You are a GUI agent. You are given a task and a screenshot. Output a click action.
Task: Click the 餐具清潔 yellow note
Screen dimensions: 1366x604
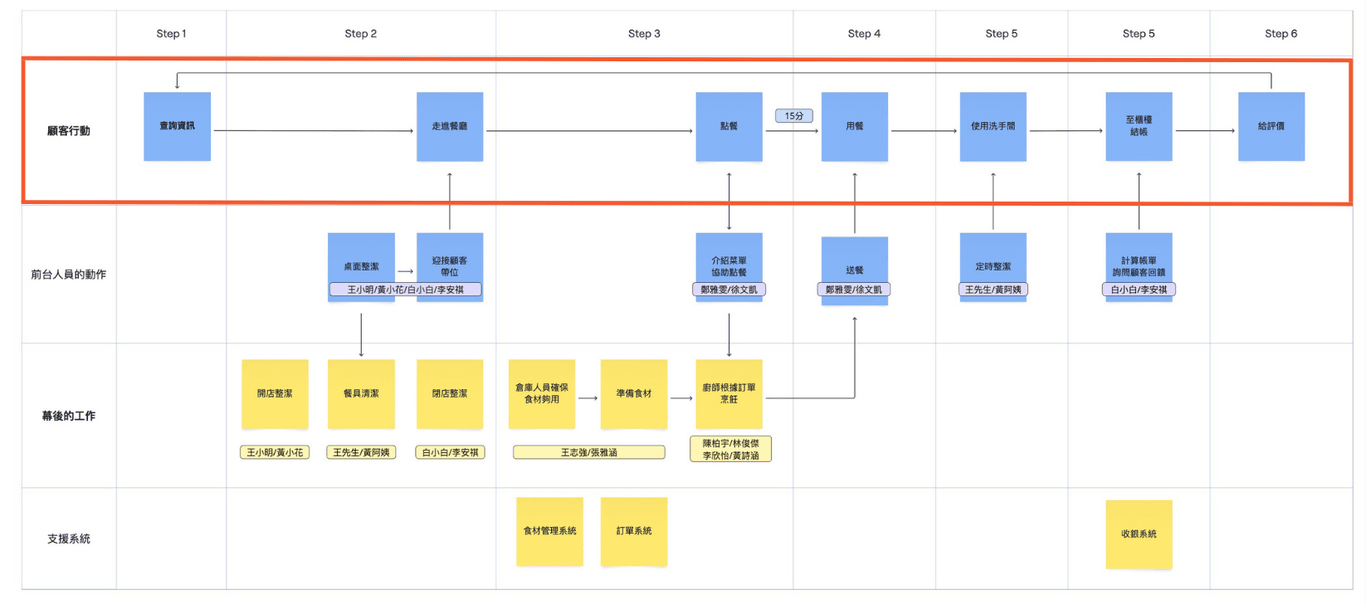tap(361, 394)
